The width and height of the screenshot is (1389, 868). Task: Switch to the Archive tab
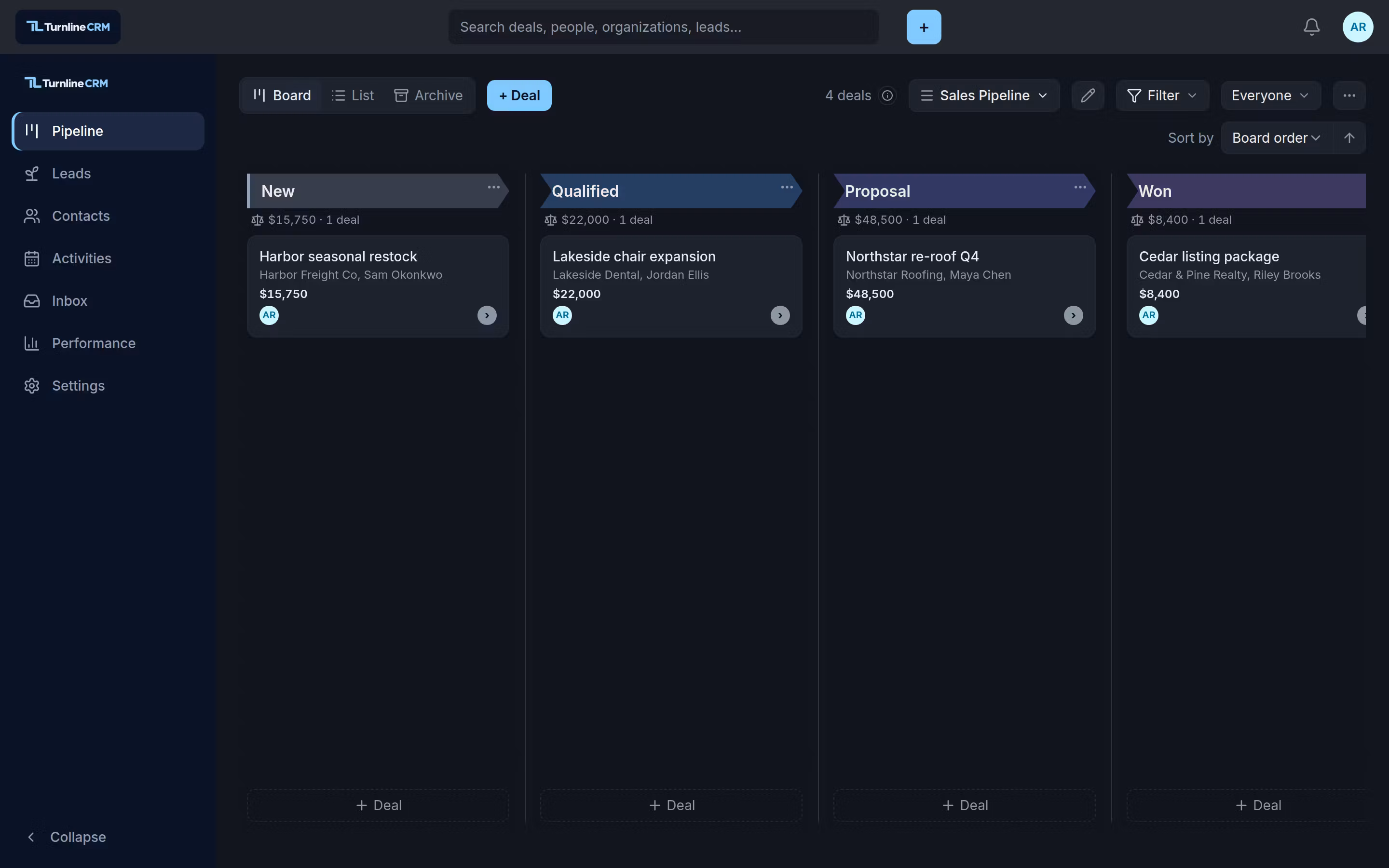click(x=428, y=95)
